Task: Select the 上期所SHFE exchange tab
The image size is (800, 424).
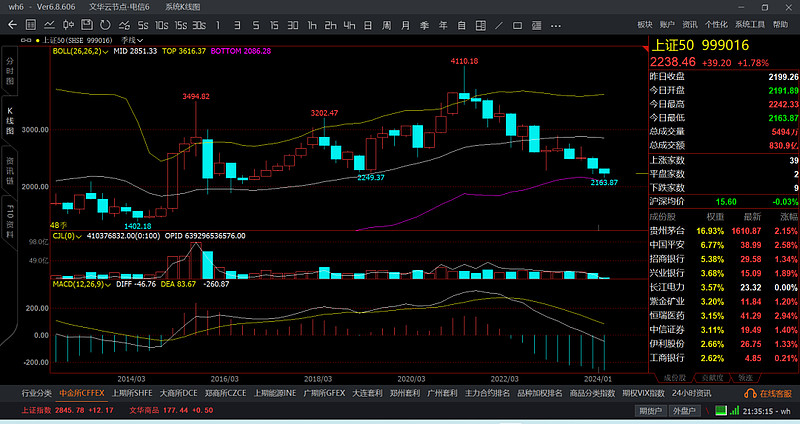Action: [x=132, y=393]
